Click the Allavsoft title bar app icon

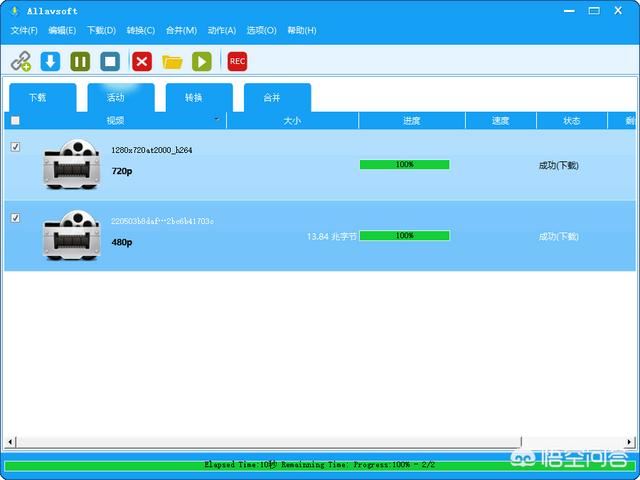coord(15,11)
